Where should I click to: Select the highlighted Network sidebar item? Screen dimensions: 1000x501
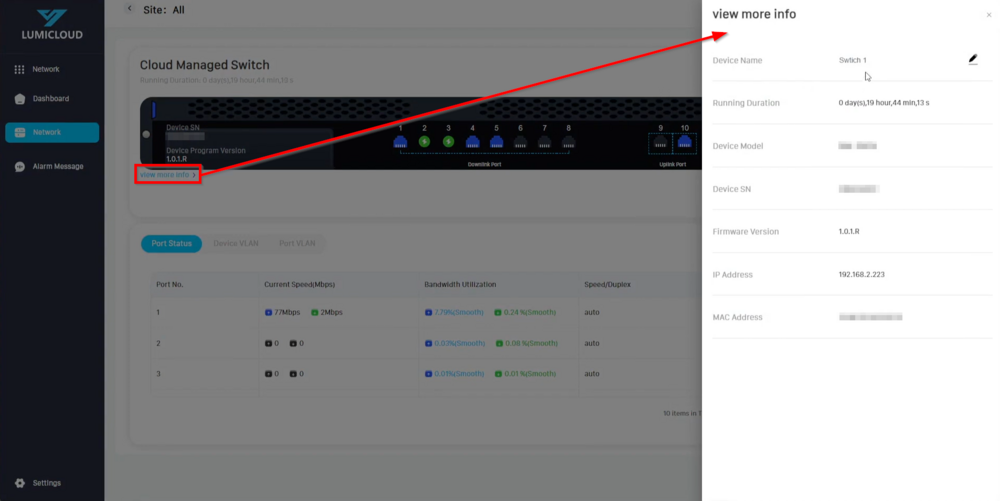pos(52,132)
